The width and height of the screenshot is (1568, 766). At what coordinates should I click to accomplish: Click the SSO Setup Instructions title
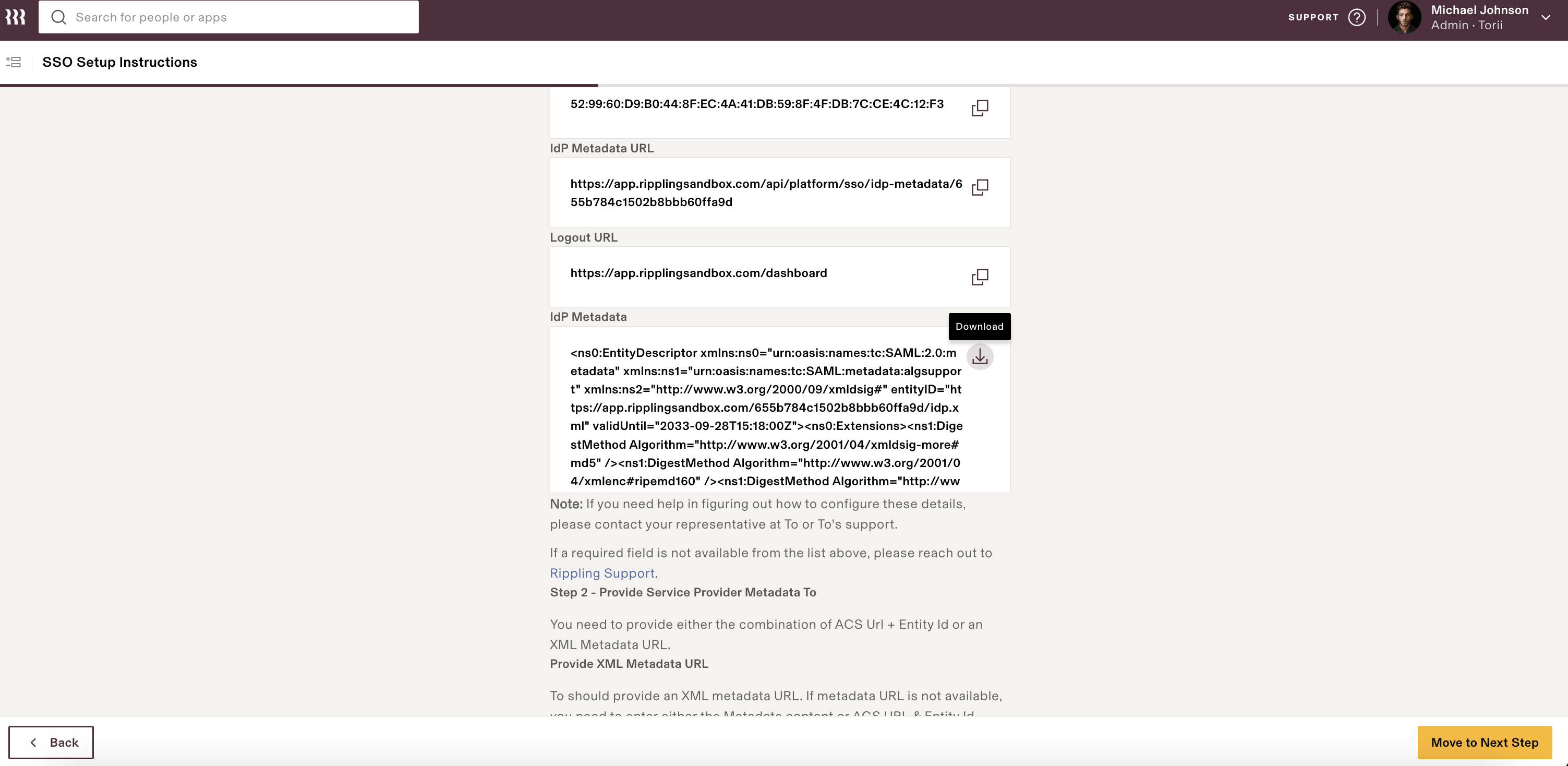click(120, 62)
